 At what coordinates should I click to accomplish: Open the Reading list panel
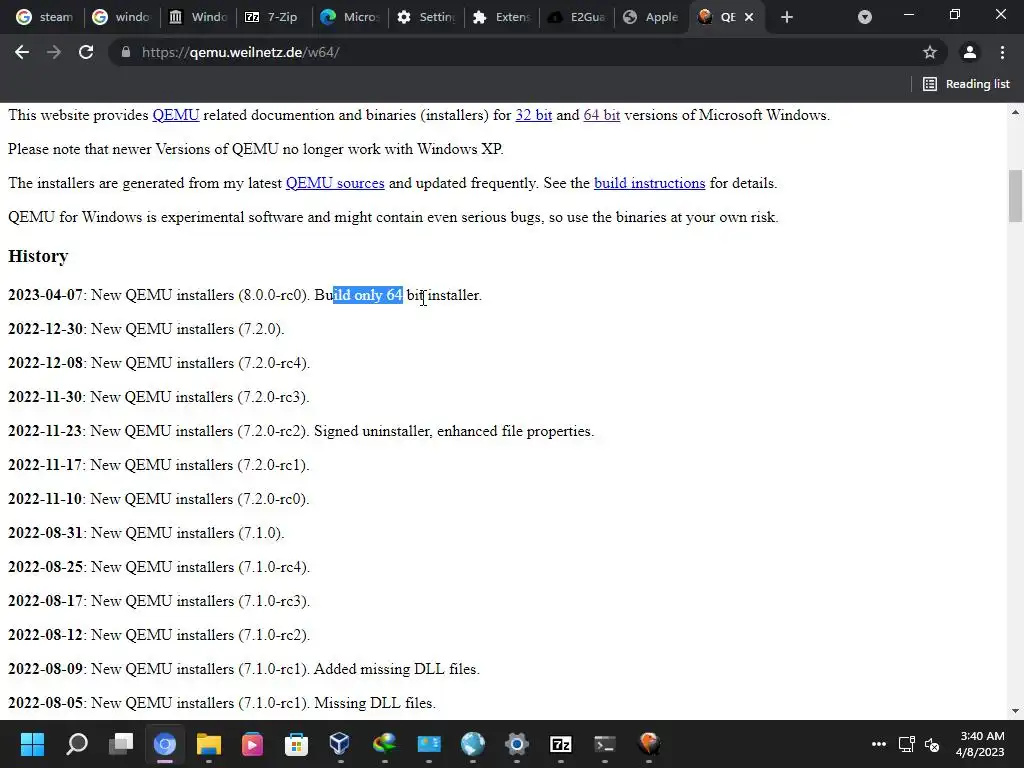(x=967, y=84)
